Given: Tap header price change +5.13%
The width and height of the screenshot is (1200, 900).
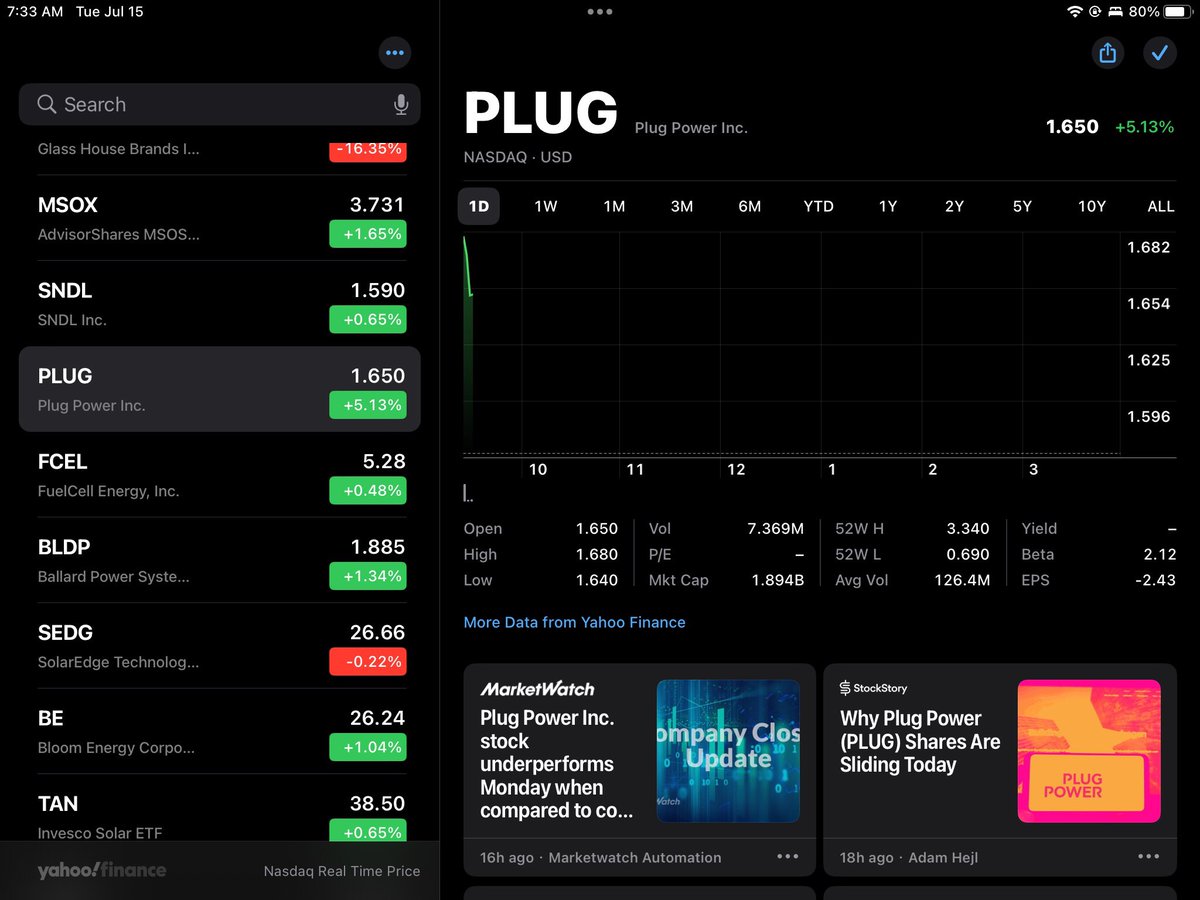Looking at the screenshot, I should (x=1144, y=127).
